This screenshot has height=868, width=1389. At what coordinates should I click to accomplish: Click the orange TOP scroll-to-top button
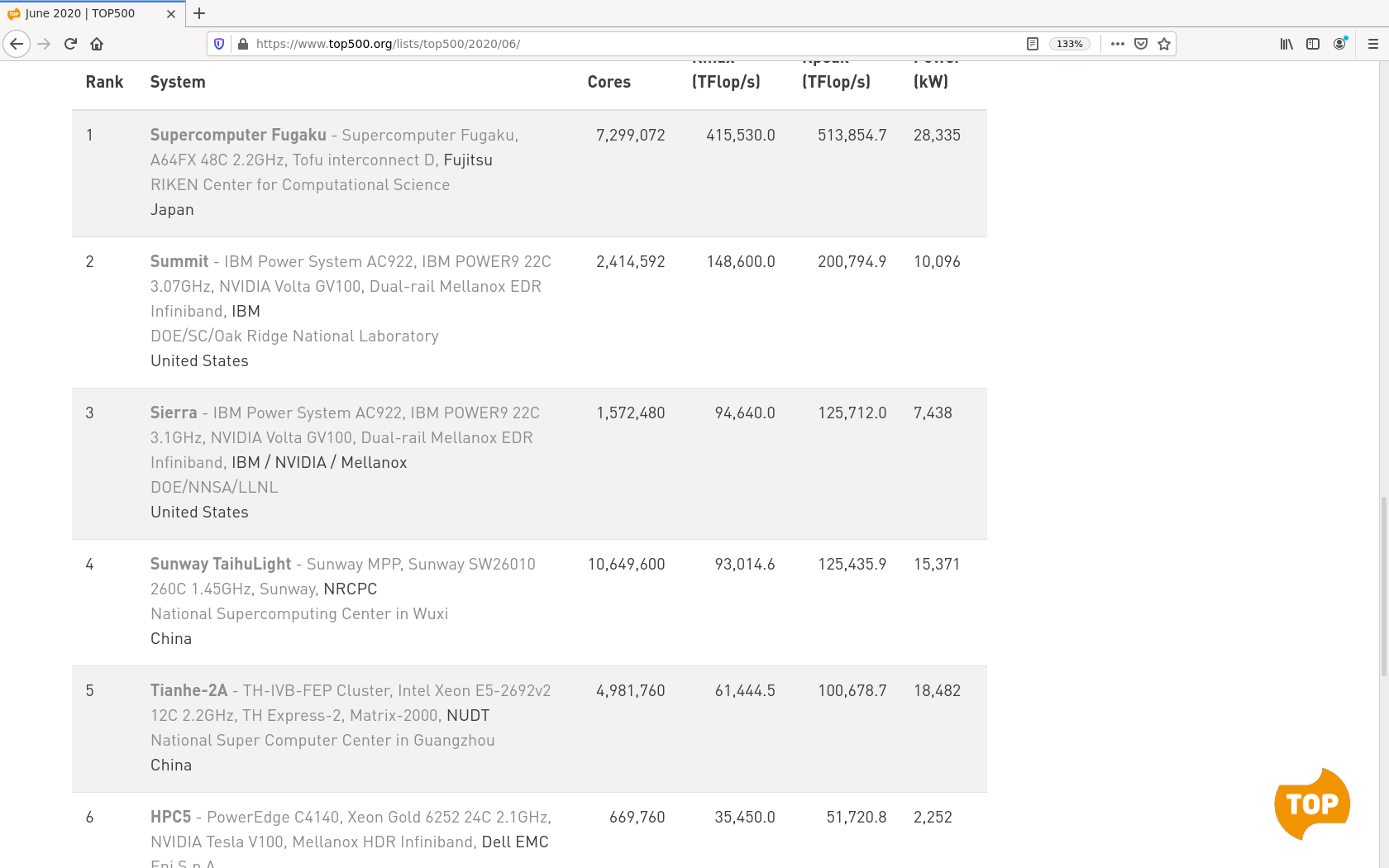1312,804
